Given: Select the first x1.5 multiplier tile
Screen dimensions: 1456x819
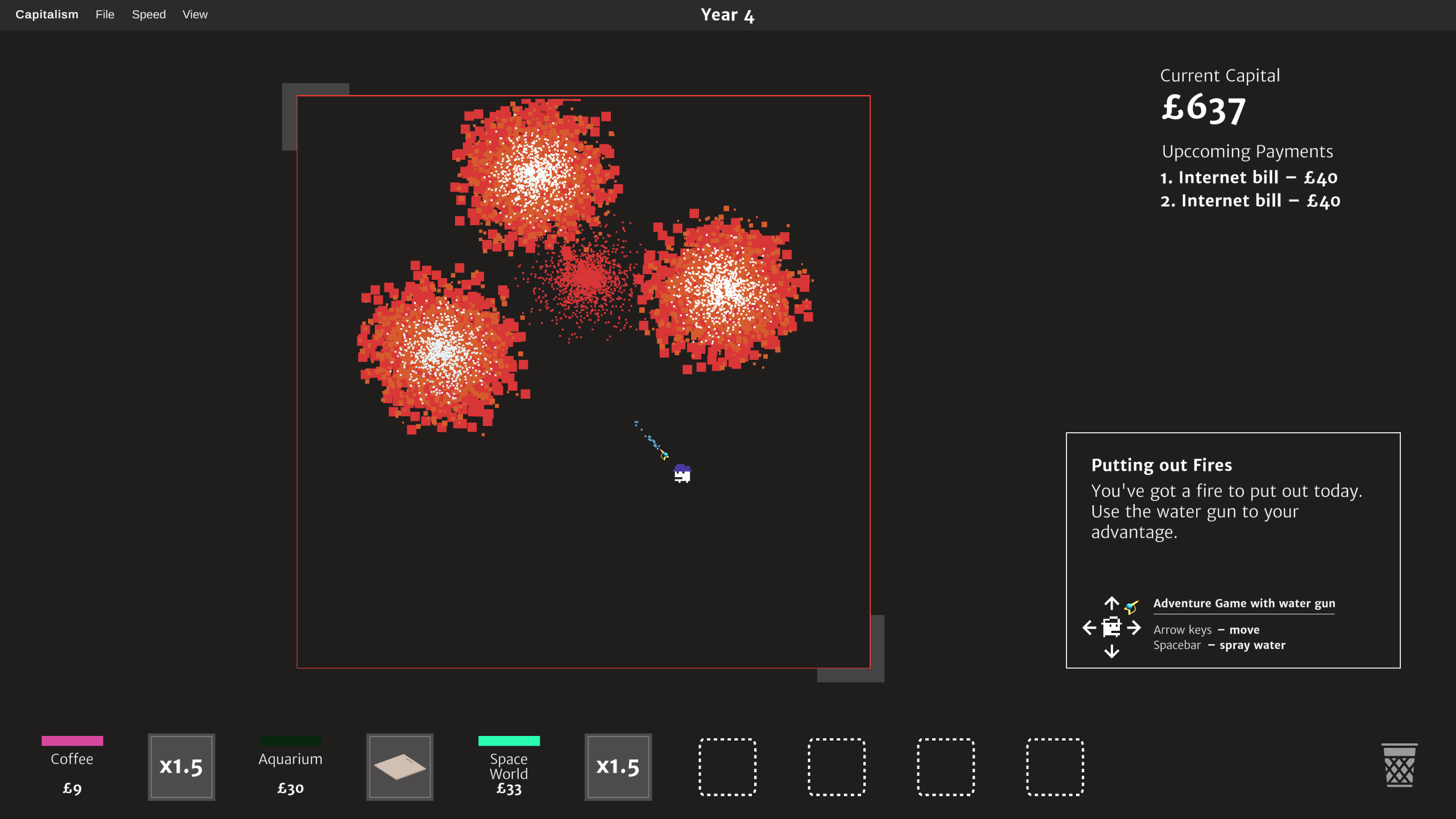Looking at the screenshot, I should pos(181,767).
